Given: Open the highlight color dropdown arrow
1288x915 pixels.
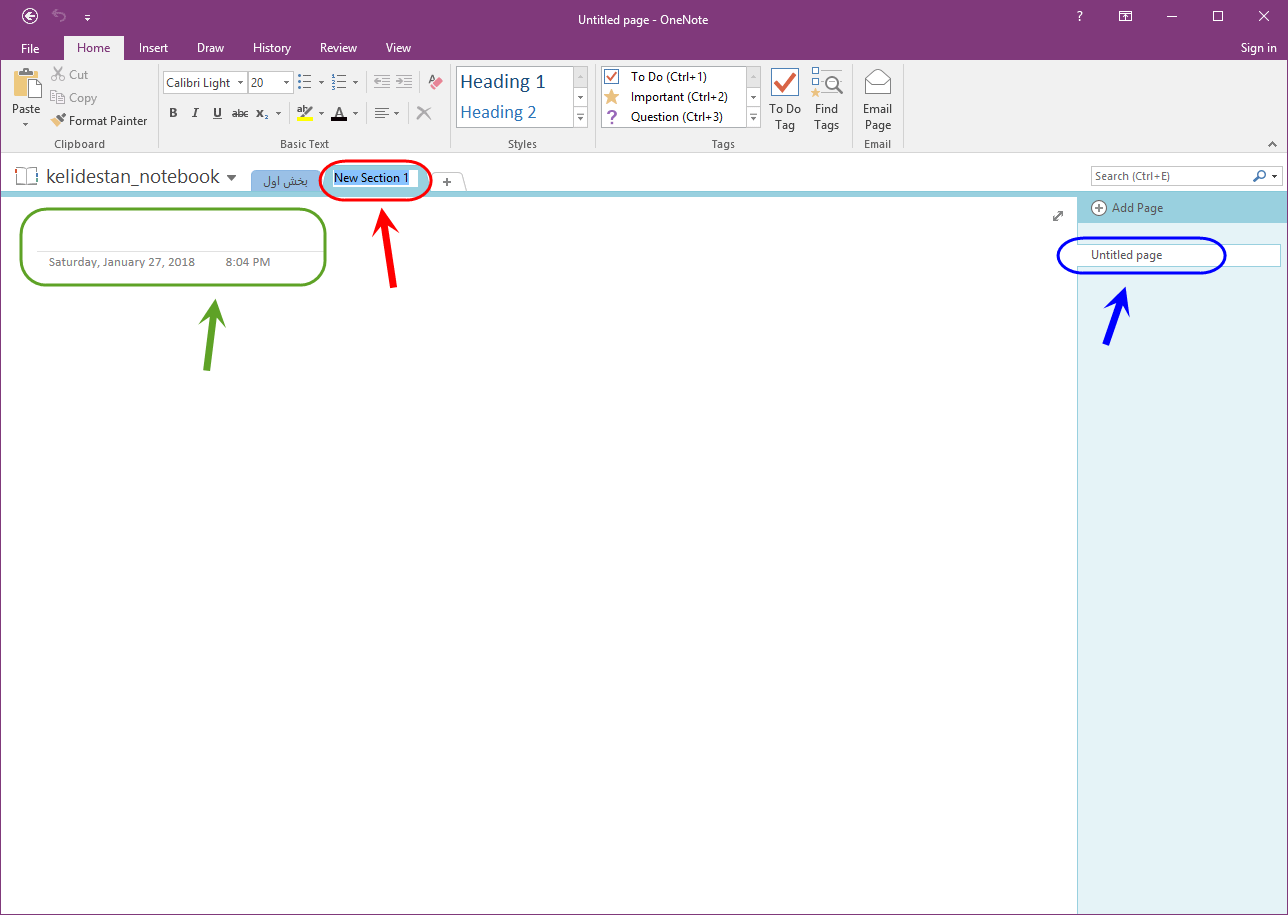Looking at the screenshot, I should coord(321,113).
